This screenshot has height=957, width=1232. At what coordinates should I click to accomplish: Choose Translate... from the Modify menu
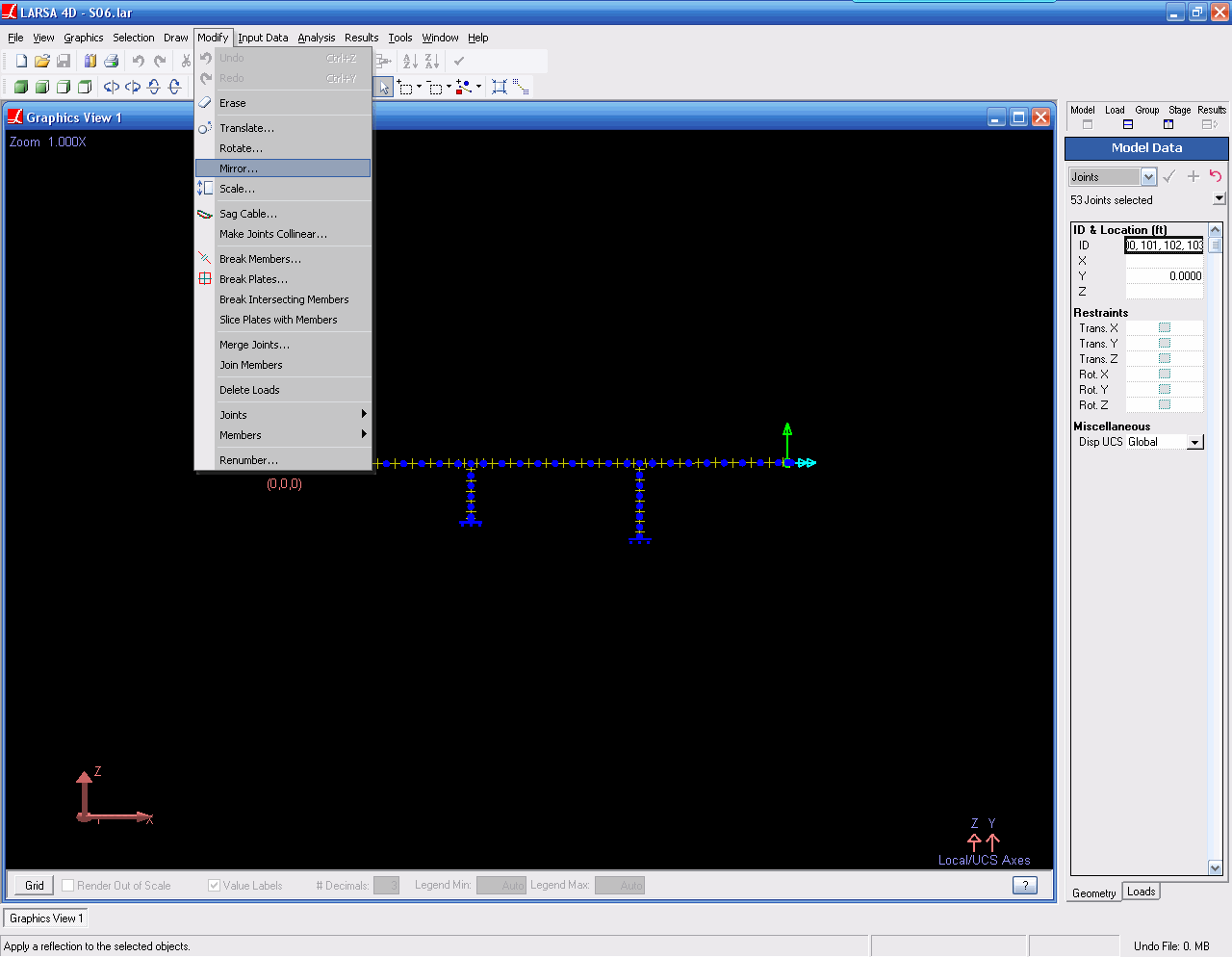point(283,128)
